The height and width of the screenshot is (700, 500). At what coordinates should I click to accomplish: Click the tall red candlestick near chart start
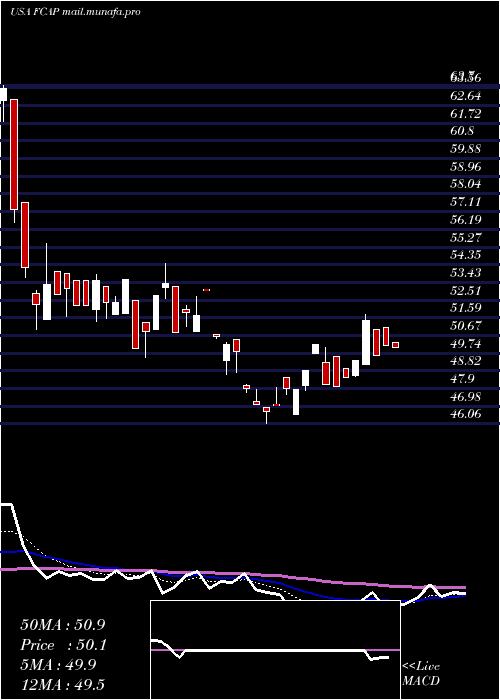point(14,154)
